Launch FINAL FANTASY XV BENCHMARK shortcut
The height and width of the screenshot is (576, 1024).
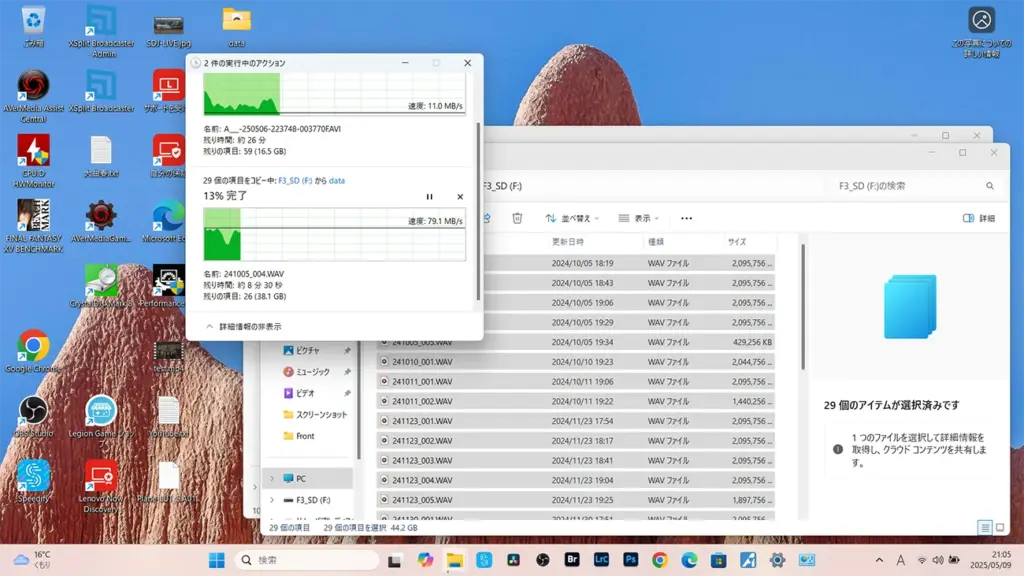pyautogui.click(x=33, y=226)
